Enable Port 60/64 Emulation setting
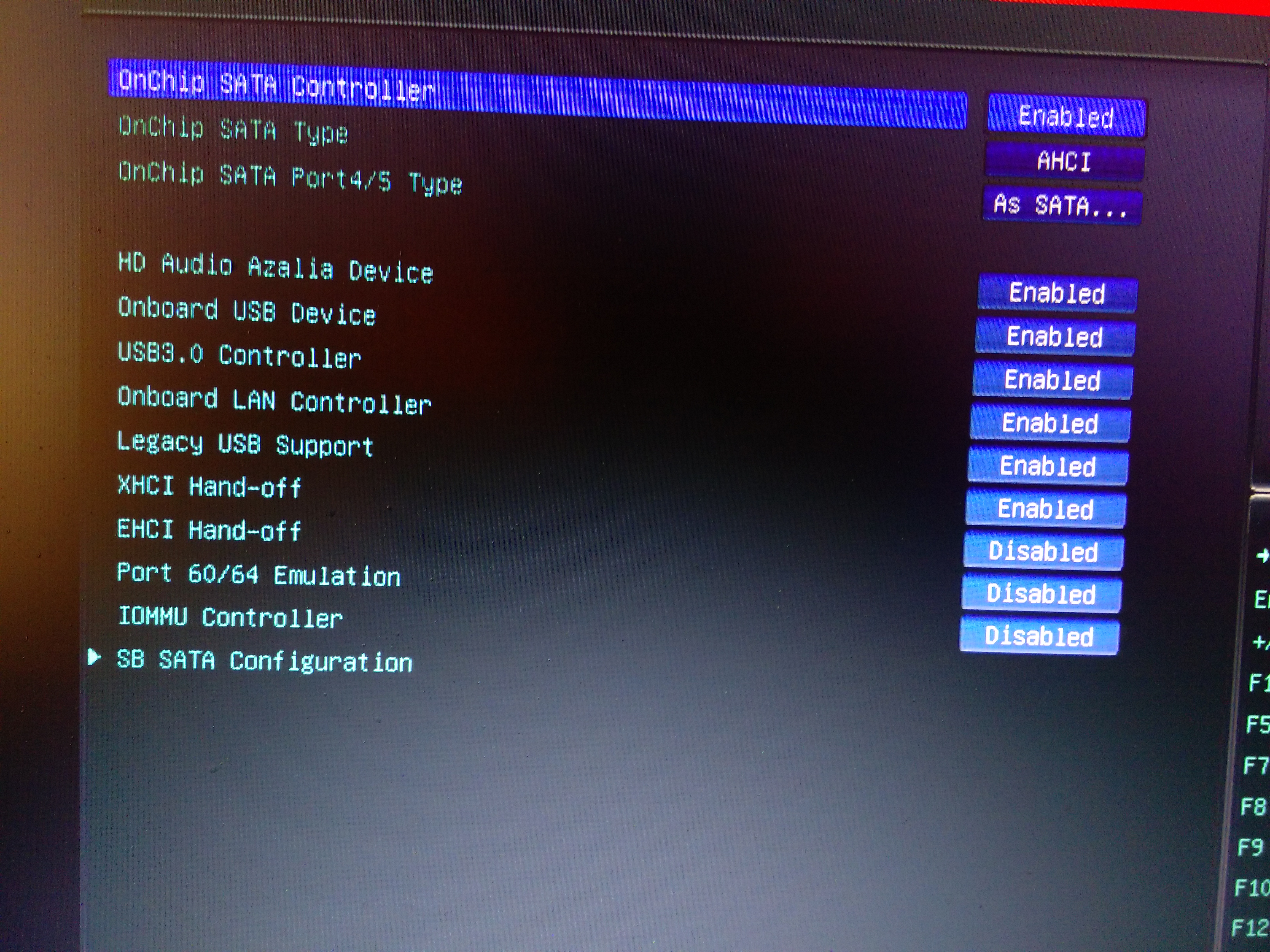This screenshot has height=952, width=1270. (1041, 594)
